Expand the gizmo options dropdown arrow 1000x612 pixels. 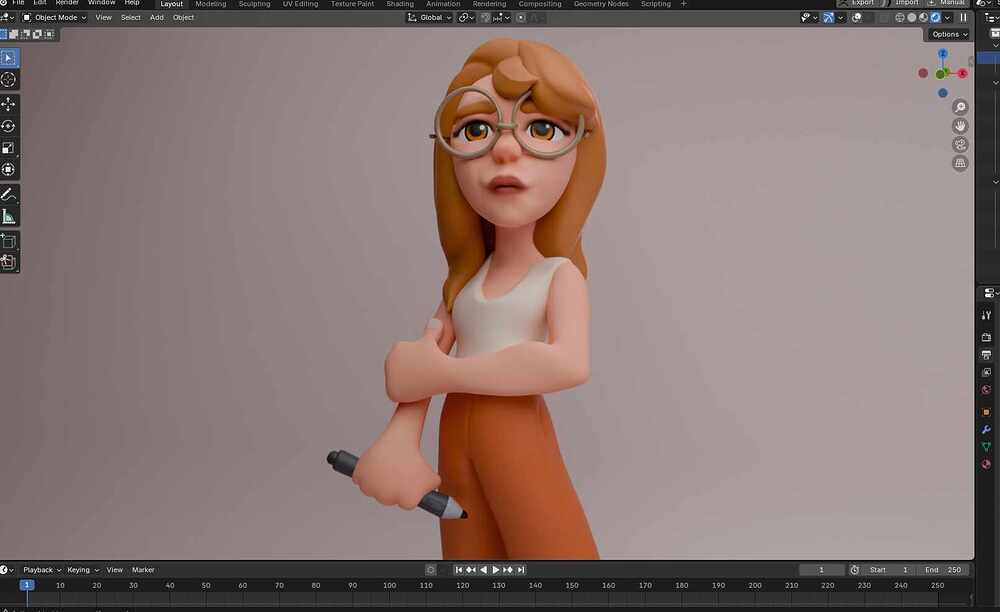point(841,18)
